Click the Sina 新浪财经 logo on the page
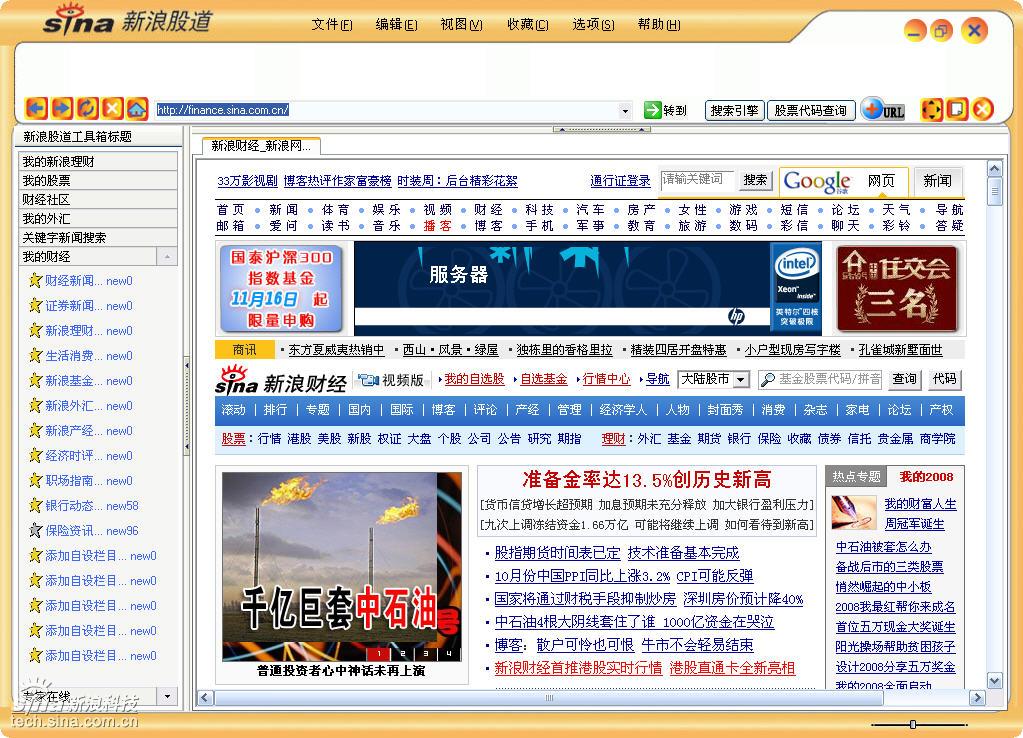Image resolution: width=1023 pixels, height=738 pixels. [281, 380]
